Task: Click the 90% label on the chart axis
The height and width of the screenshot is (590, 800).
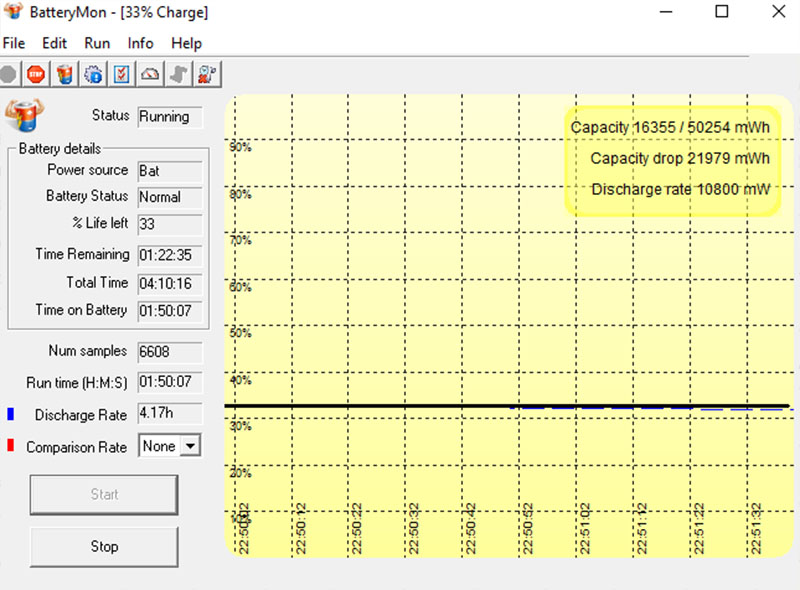Action: 240,147
